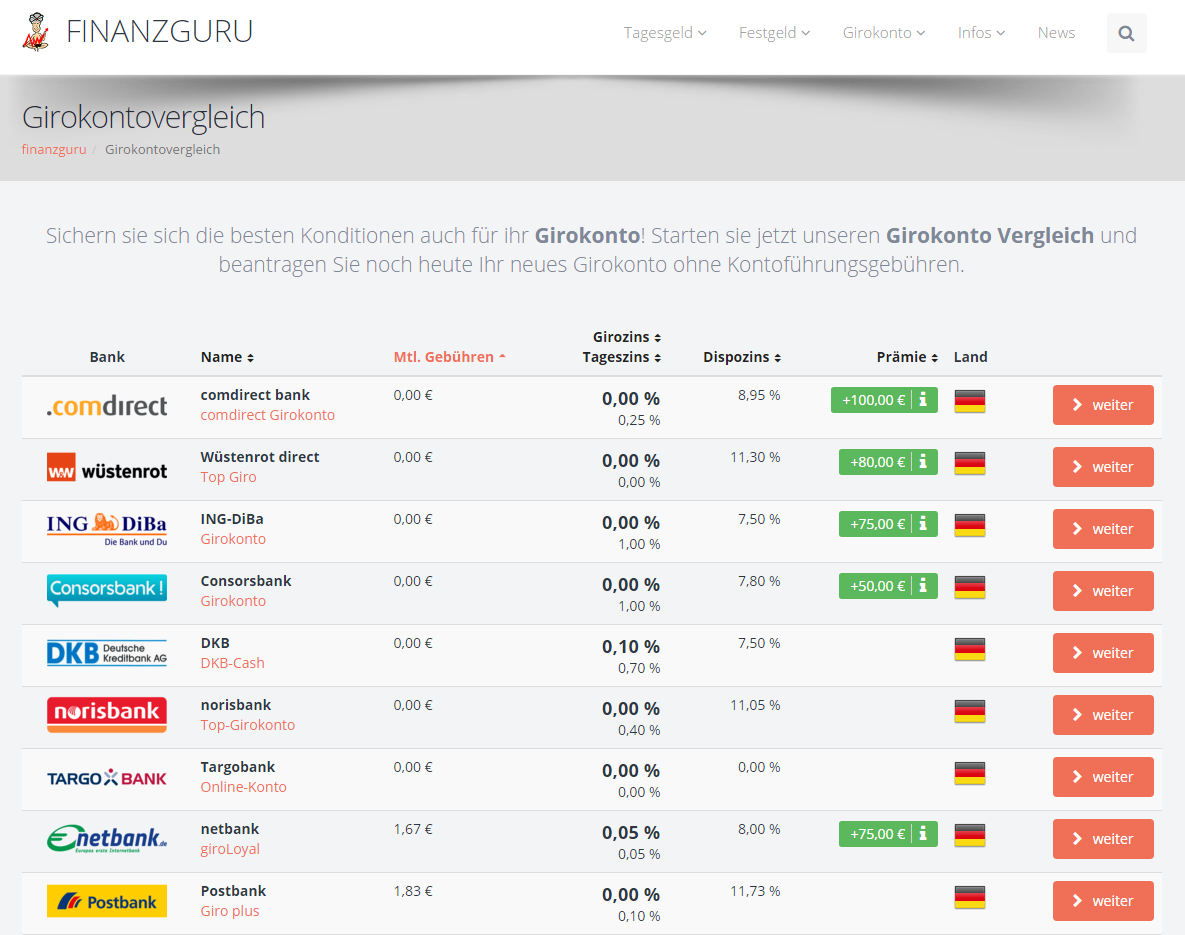
Task: Sort table by Mtl. Gebühren column
Action: tap(450, 357)
